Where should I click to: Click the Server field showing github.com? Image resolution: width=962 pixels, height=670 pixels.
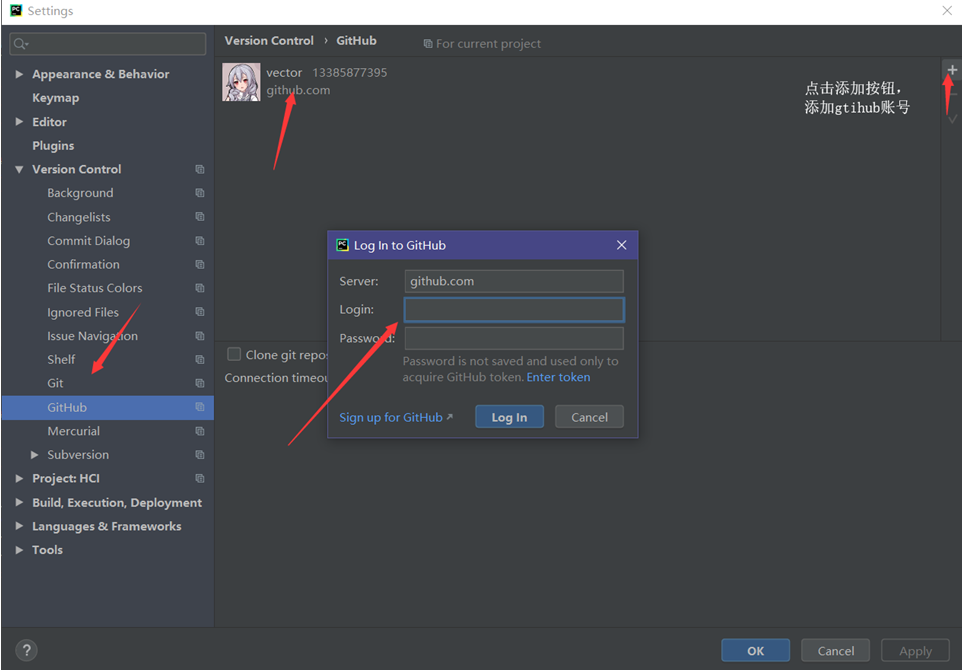coord(514,281)
